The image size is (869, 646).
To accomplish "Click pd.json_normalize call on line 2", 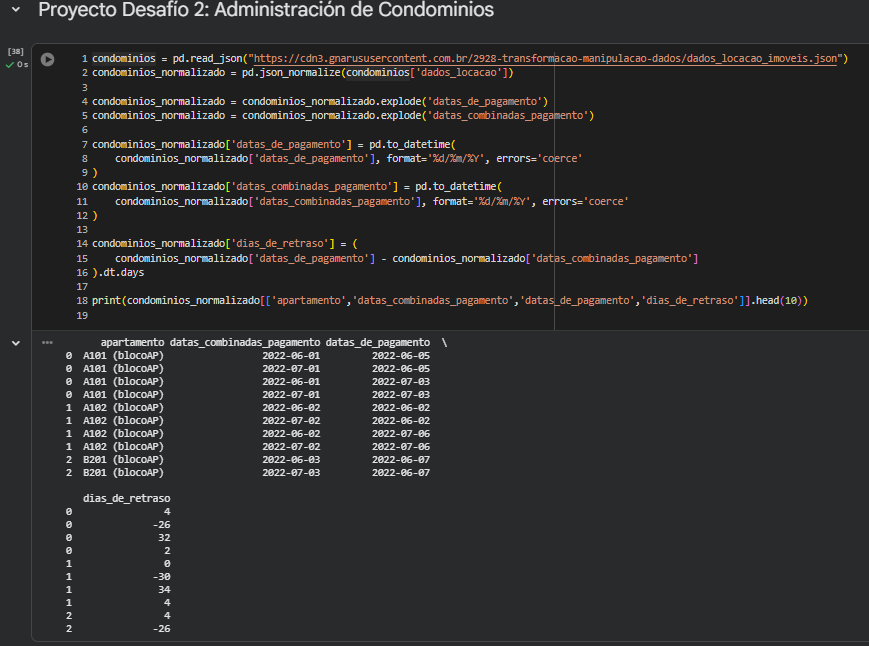I will 292,73.
